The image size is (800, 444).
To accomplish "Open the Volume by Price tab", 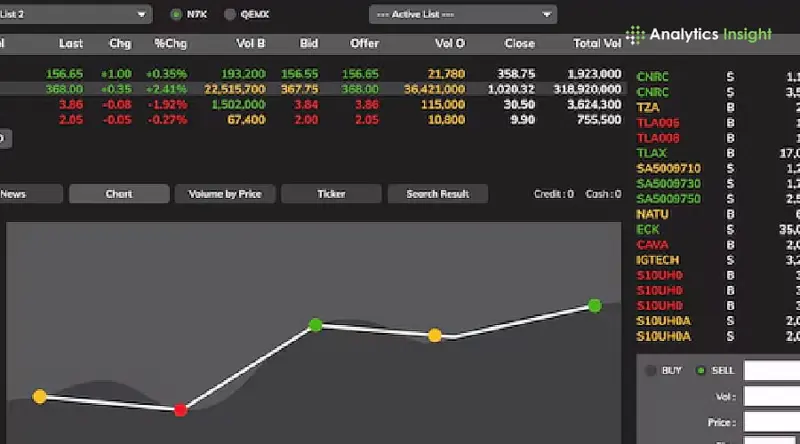I will tap(224, 194).
